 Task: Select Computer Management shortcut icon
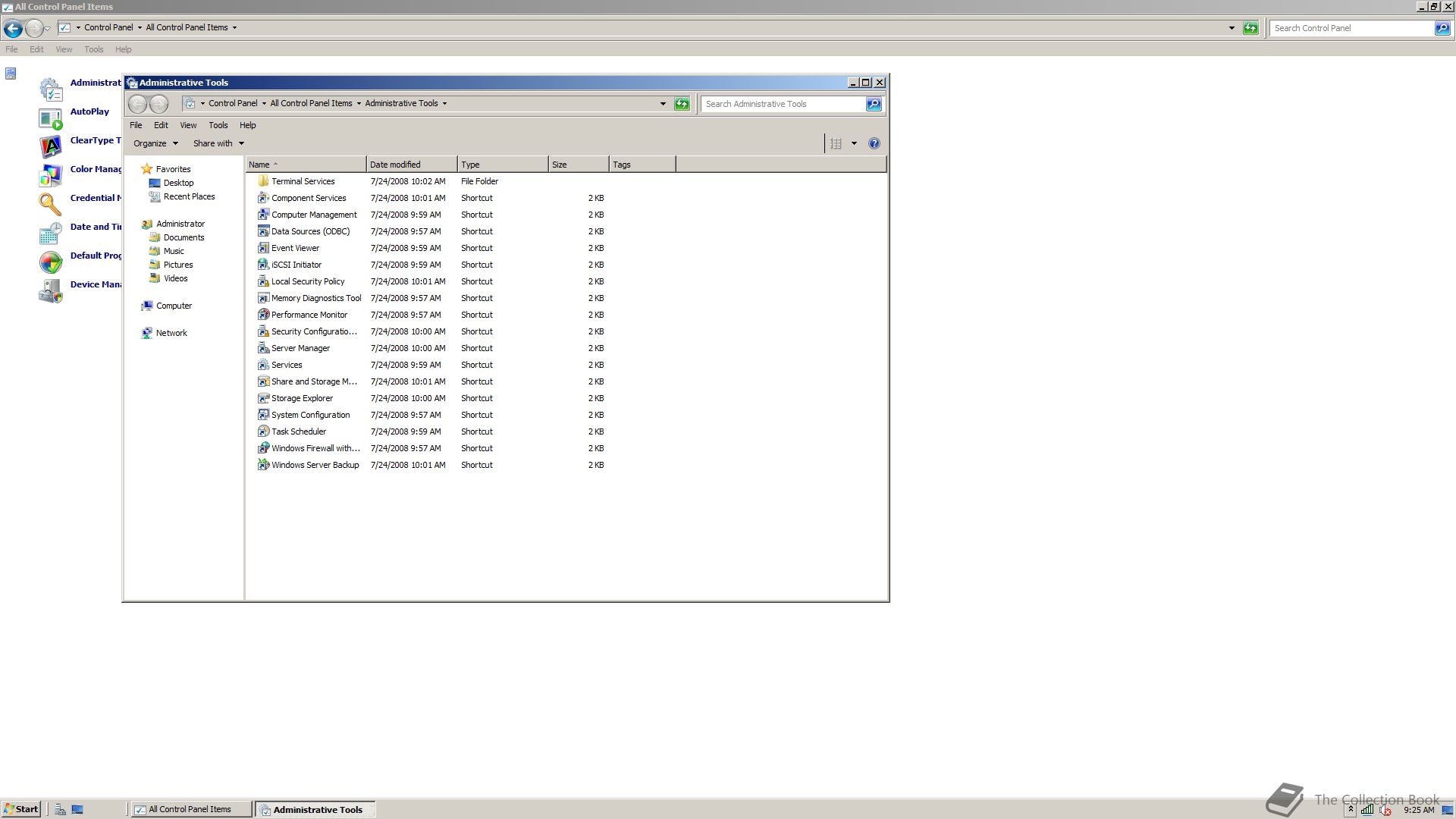263,215
